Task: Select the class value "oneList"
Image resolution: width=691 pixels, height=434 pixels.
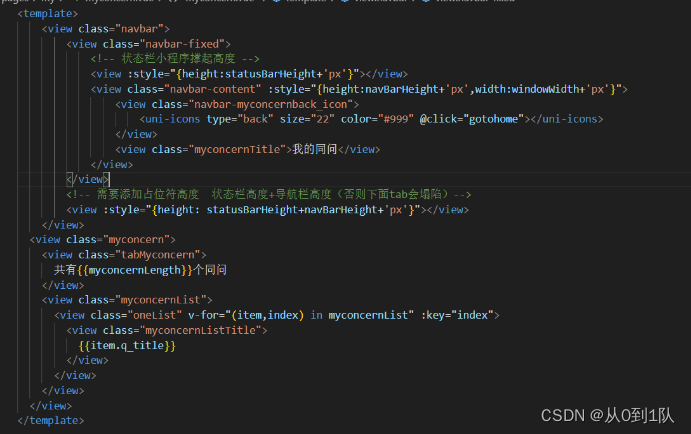Action: coord(155,315)
